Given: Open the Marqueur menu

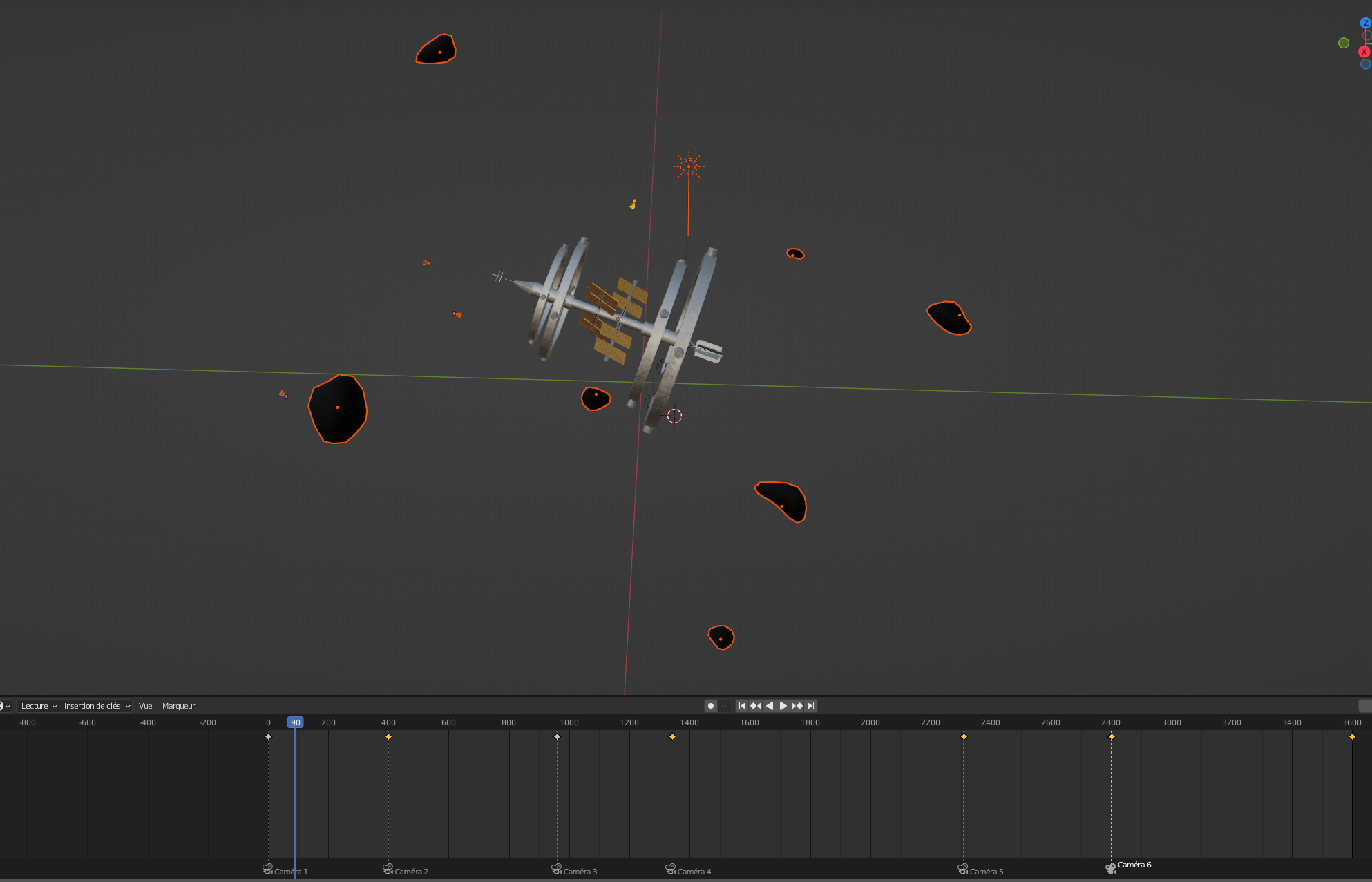Looking at the screenshot, I should coord(178,705).
